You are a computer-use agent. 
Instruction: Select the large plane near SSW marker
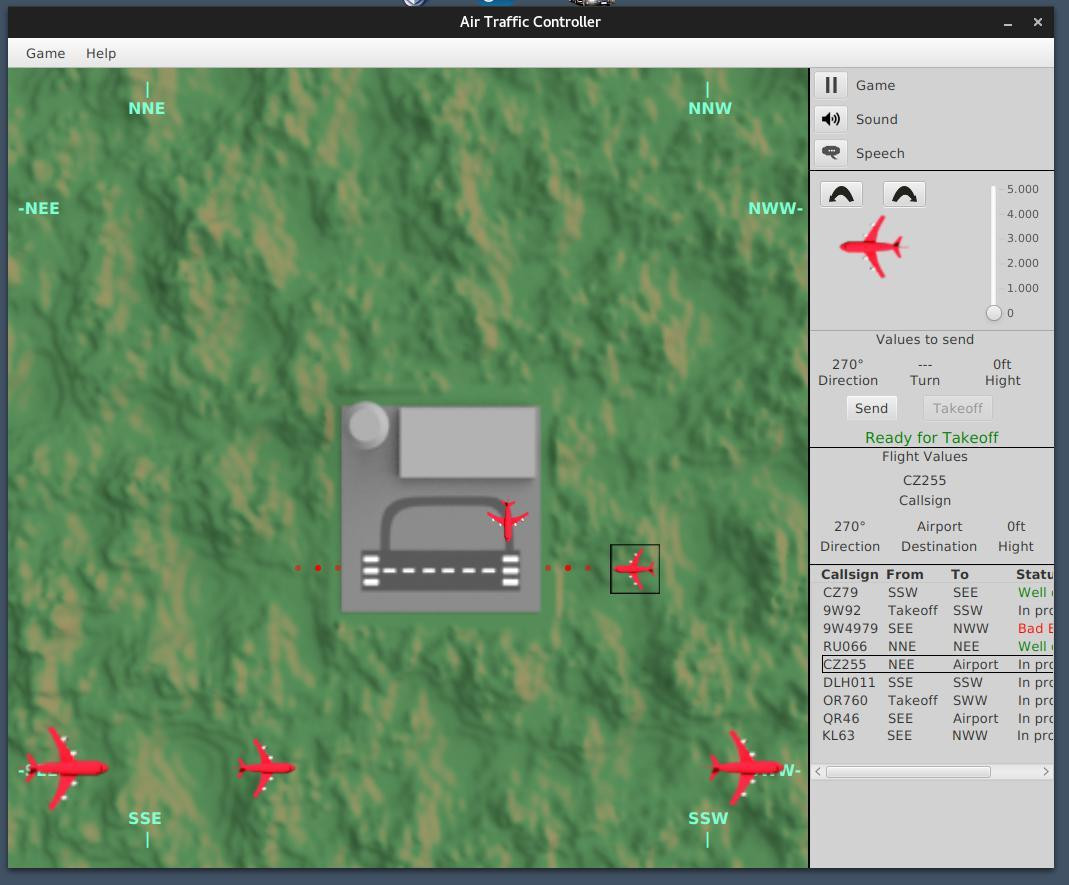pyautogui.click(x=745, y=768)
